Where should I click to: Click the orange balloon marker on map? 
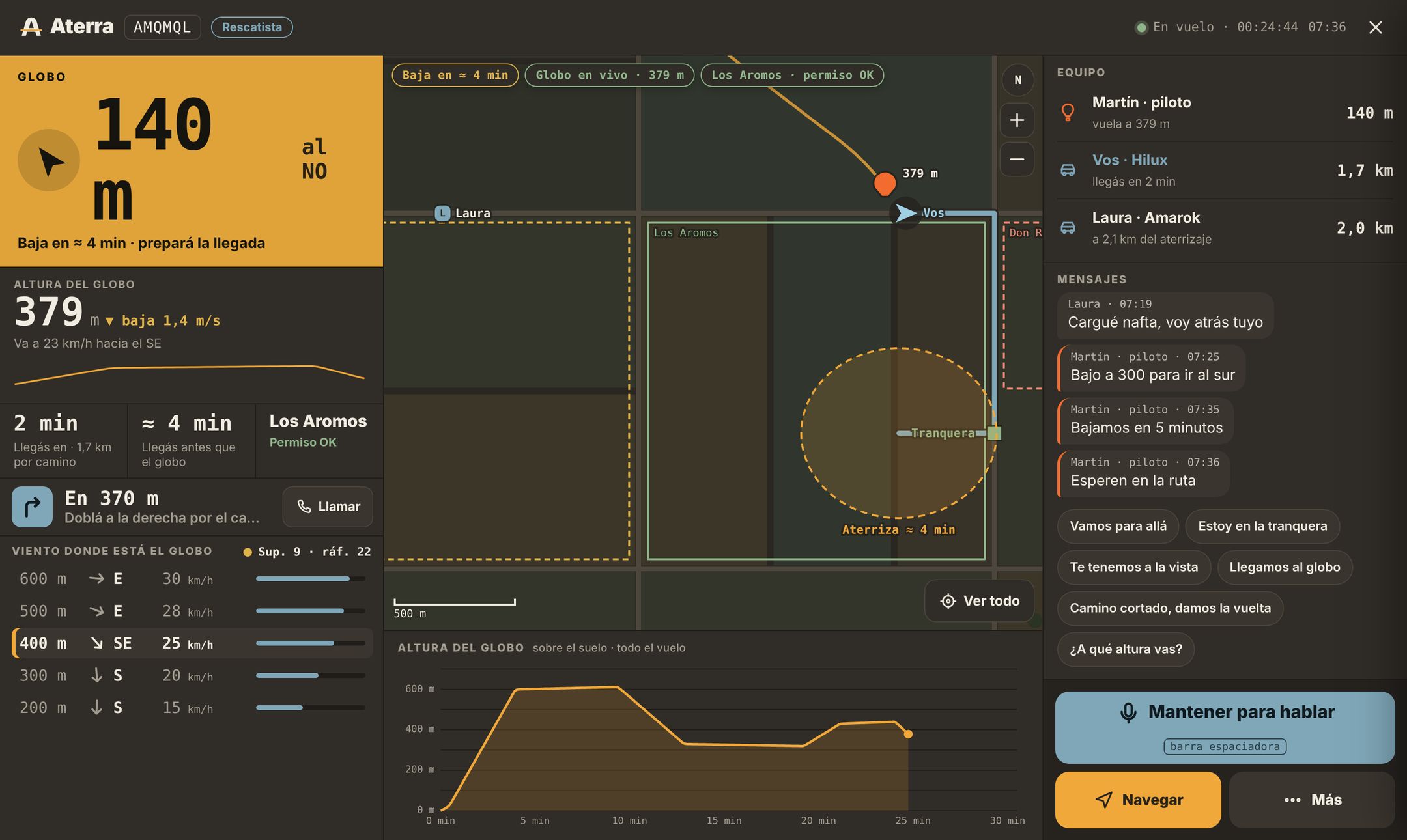(885, 184)
